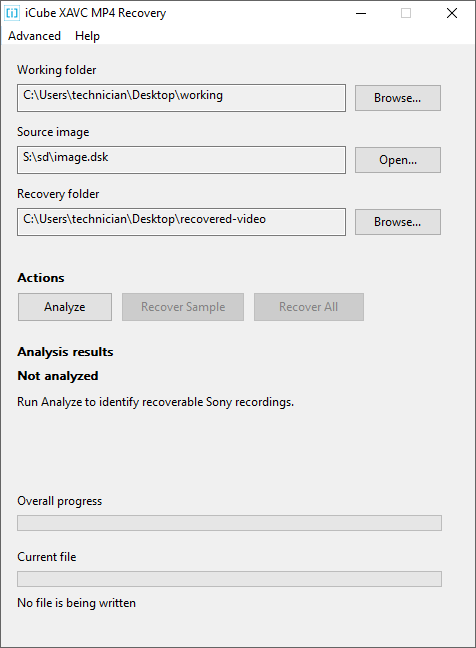Focus the Working folder path field
The image size is (476, 648).
pyautogui.click(x=181, y=98)
